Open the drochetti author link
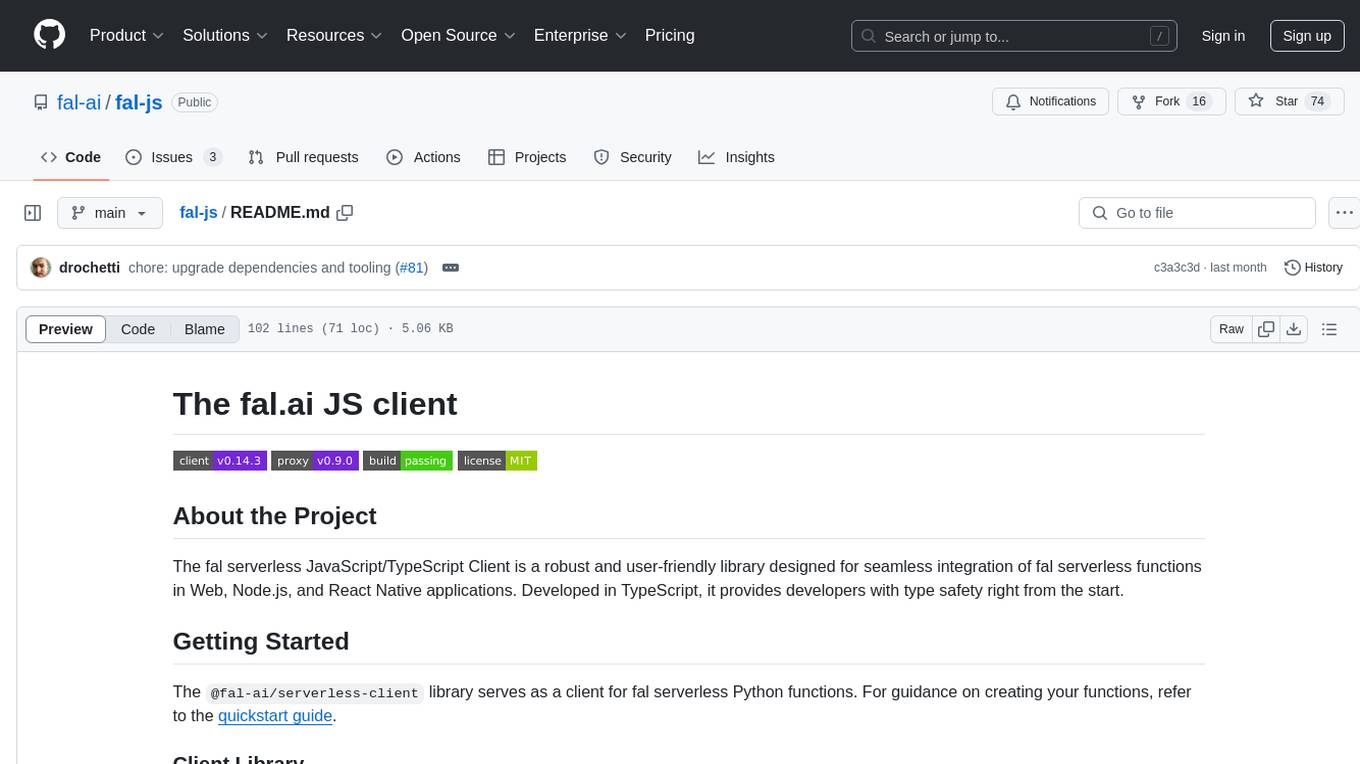 (90, 268)
